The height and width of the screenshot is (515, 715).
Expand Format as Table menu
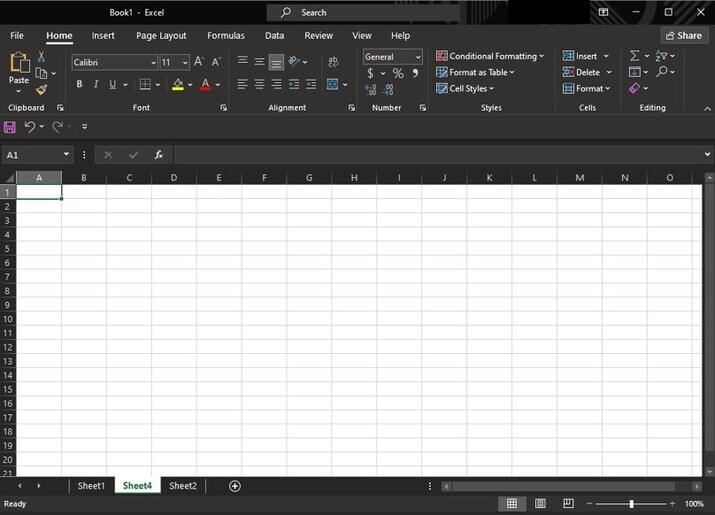coord(475,72)
